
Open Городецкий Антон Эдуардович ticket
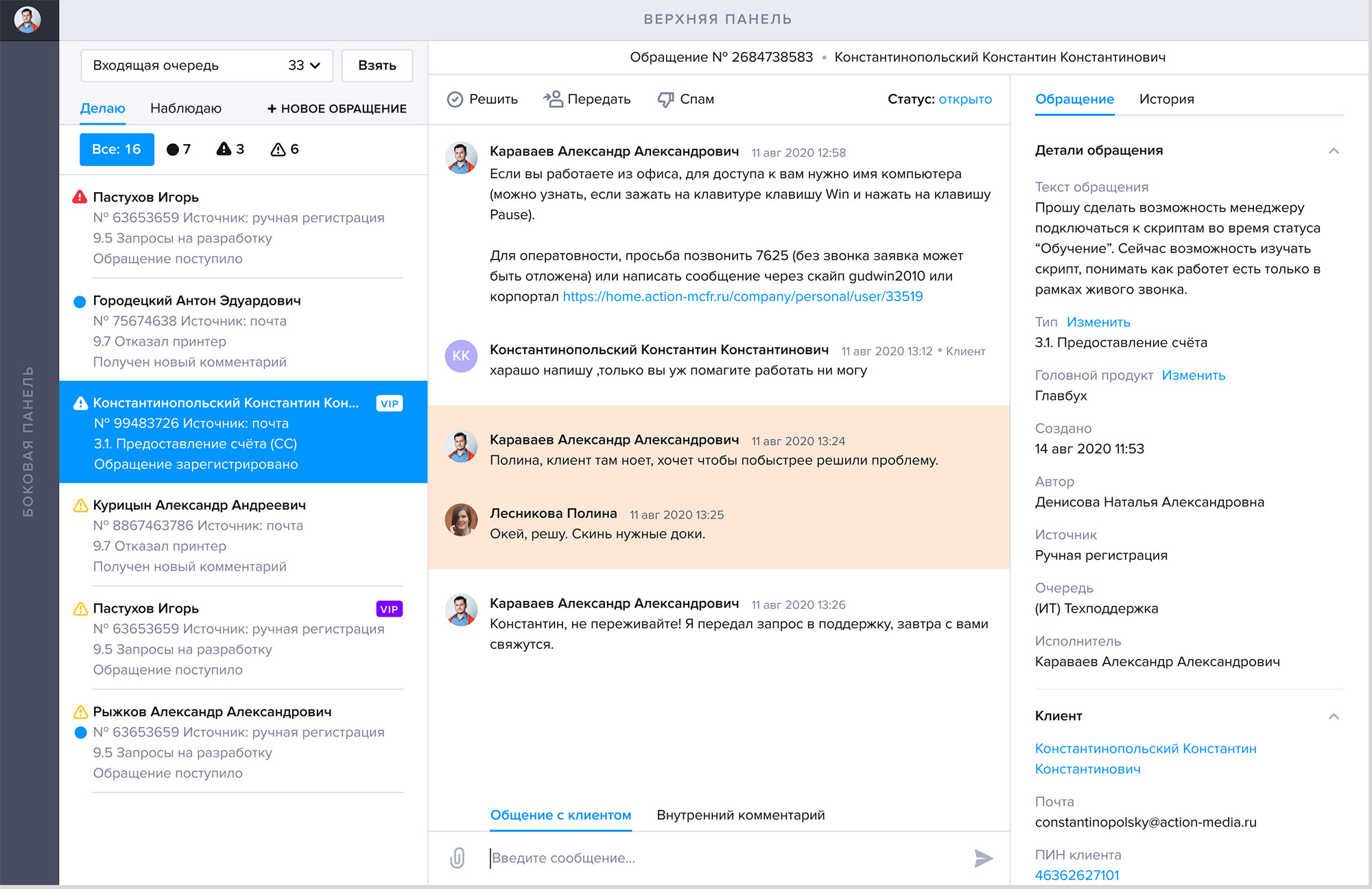(197, 301)
